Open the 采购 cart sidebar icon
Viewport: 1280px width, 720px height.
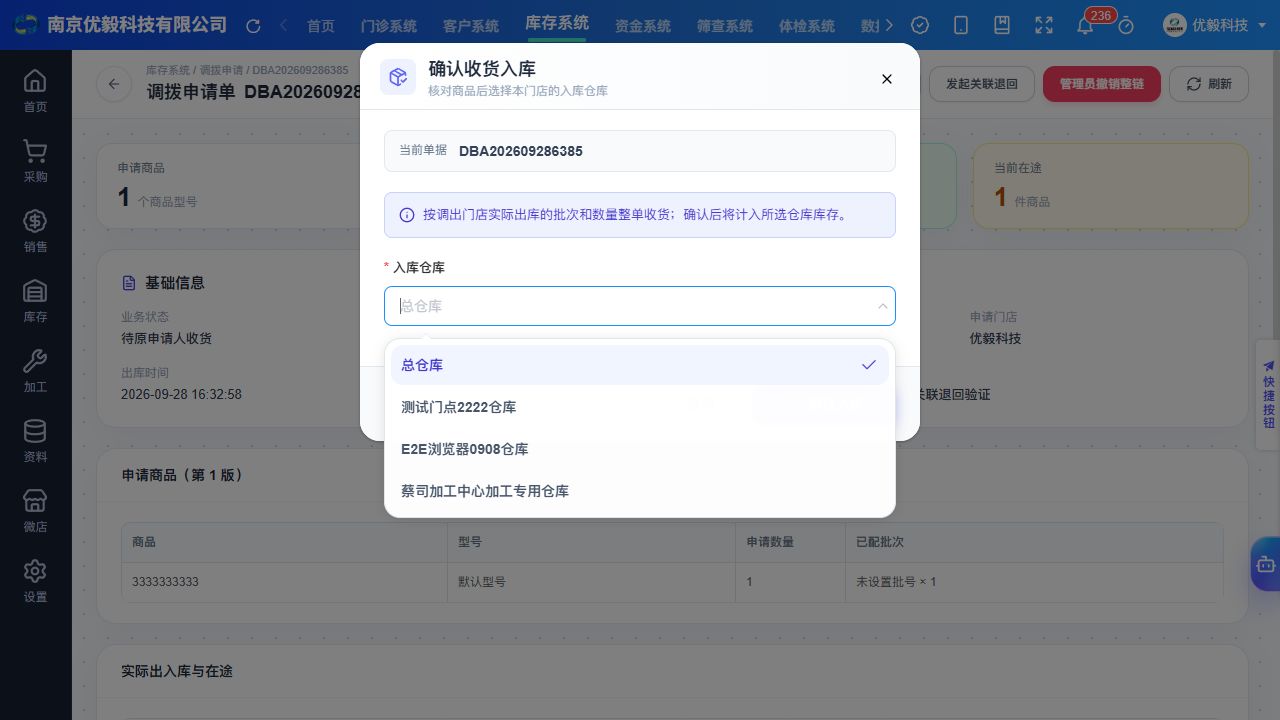tap(35, 160)
